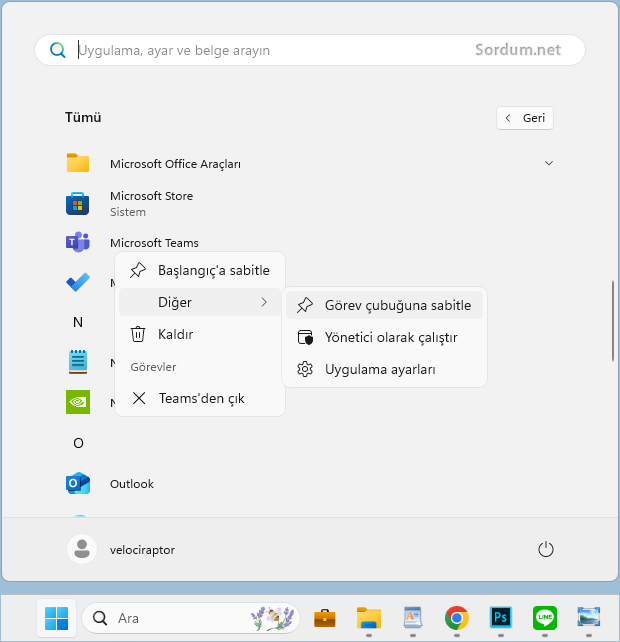This screenshot has width=620, height=642.
Task: Open the Outlook list entry
Action: pos(131,484)
